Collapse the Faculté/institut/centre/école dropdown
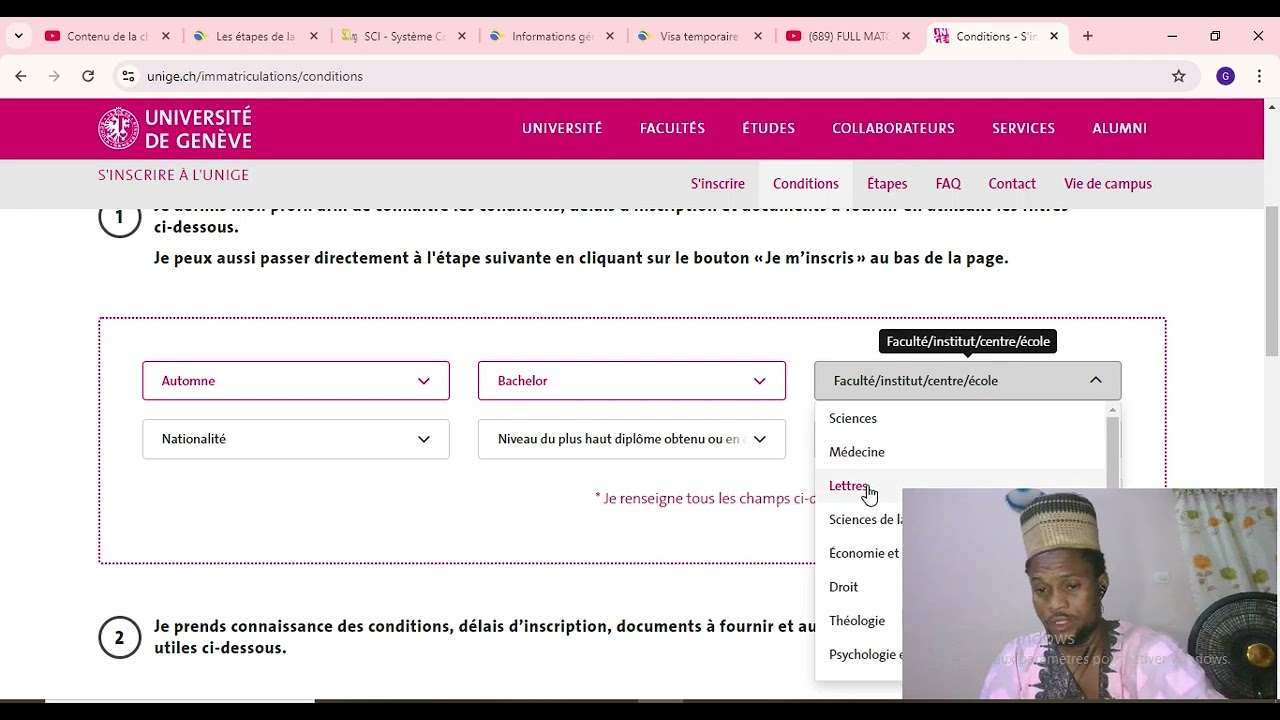The image size is (1280, 720). pos(968,381)
